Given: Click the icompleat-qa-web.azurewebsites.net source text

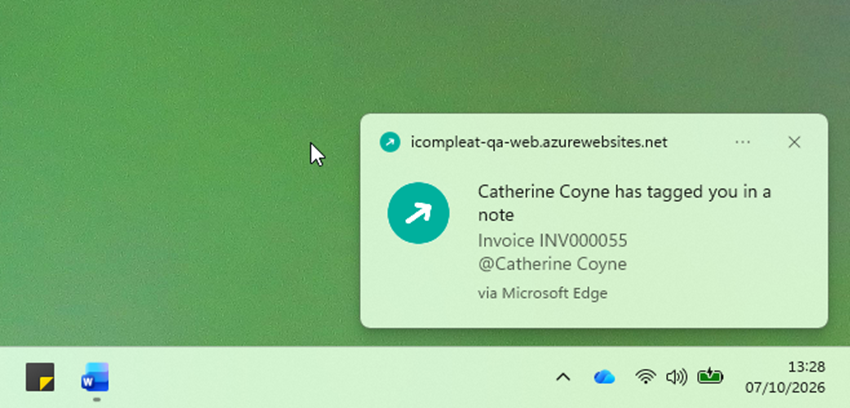Looking at the screenshot, I should [x=539, y=143].
